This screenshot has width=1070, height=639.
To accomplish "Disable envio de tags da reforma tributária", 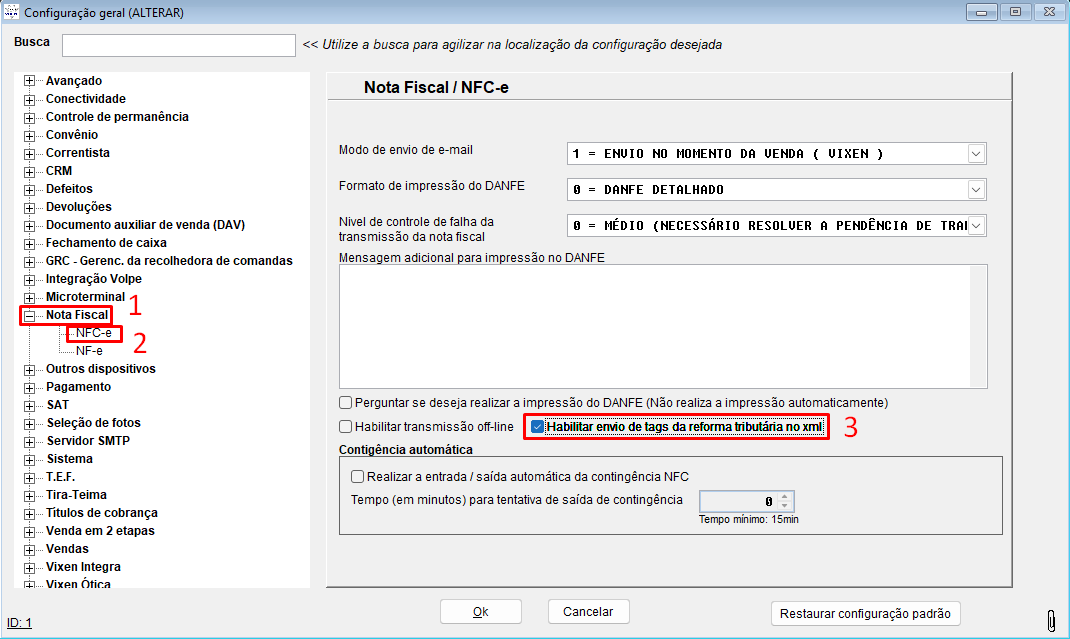I will 537,426.
